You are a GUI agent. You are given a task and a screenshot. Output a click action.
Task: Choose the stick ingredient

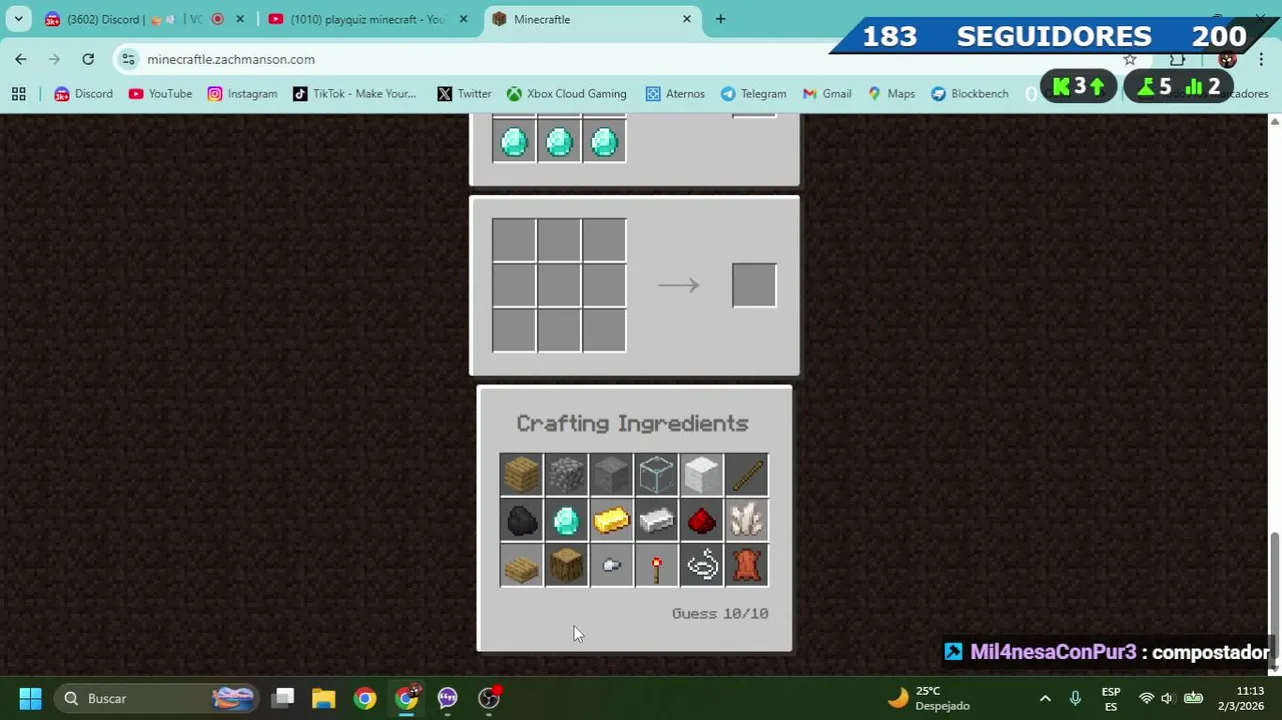(x=746, y=475)
